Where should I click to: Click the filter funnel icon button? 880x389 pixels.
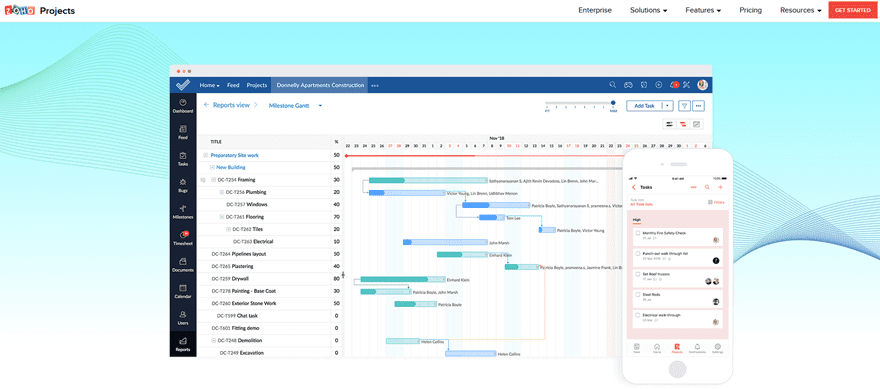684,106
